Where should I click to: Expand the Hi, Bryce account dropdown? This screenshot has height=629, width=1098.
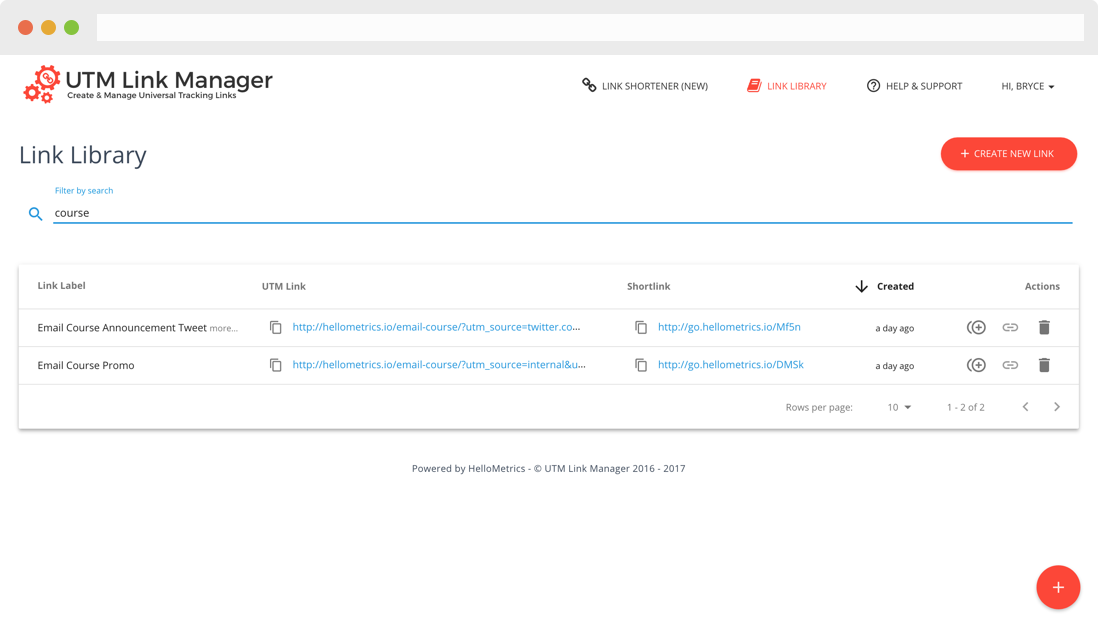1027,86
